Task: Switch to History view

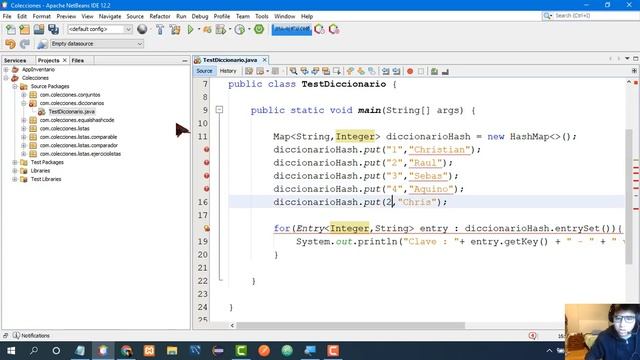Action: 228,71
